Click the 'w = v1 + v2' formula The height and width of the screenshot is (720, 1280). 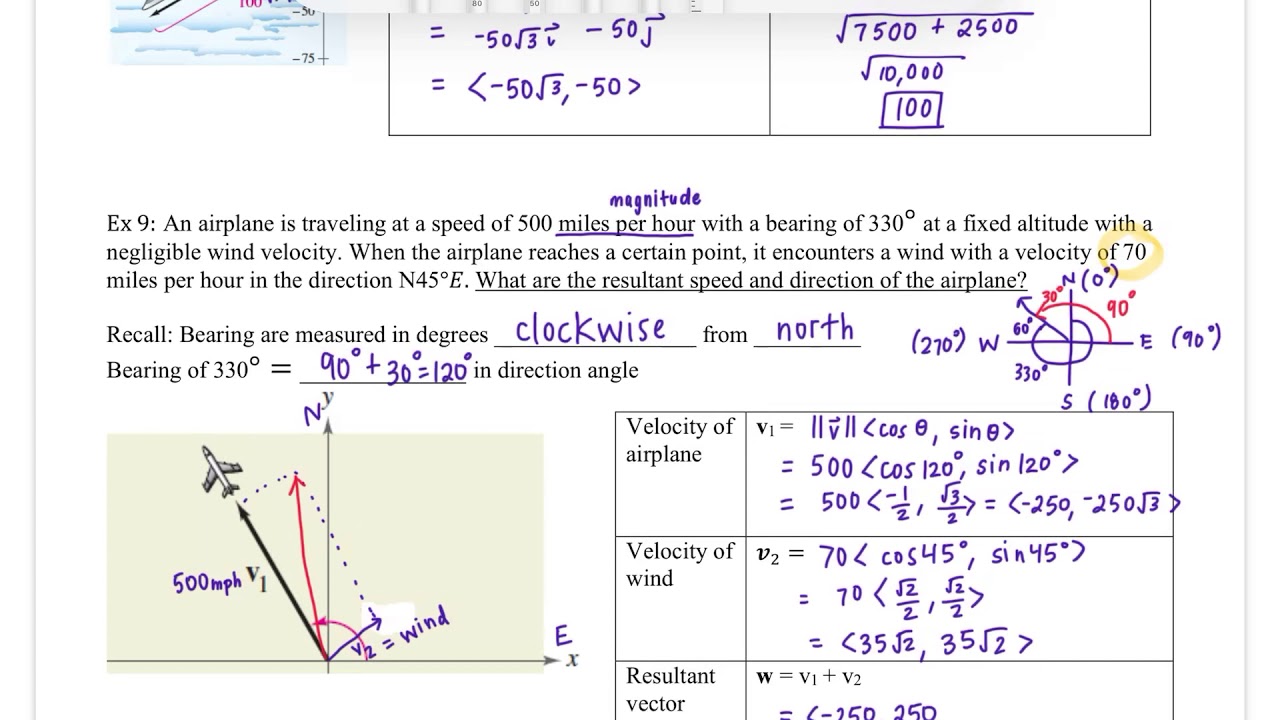click(x=809, y=677)
